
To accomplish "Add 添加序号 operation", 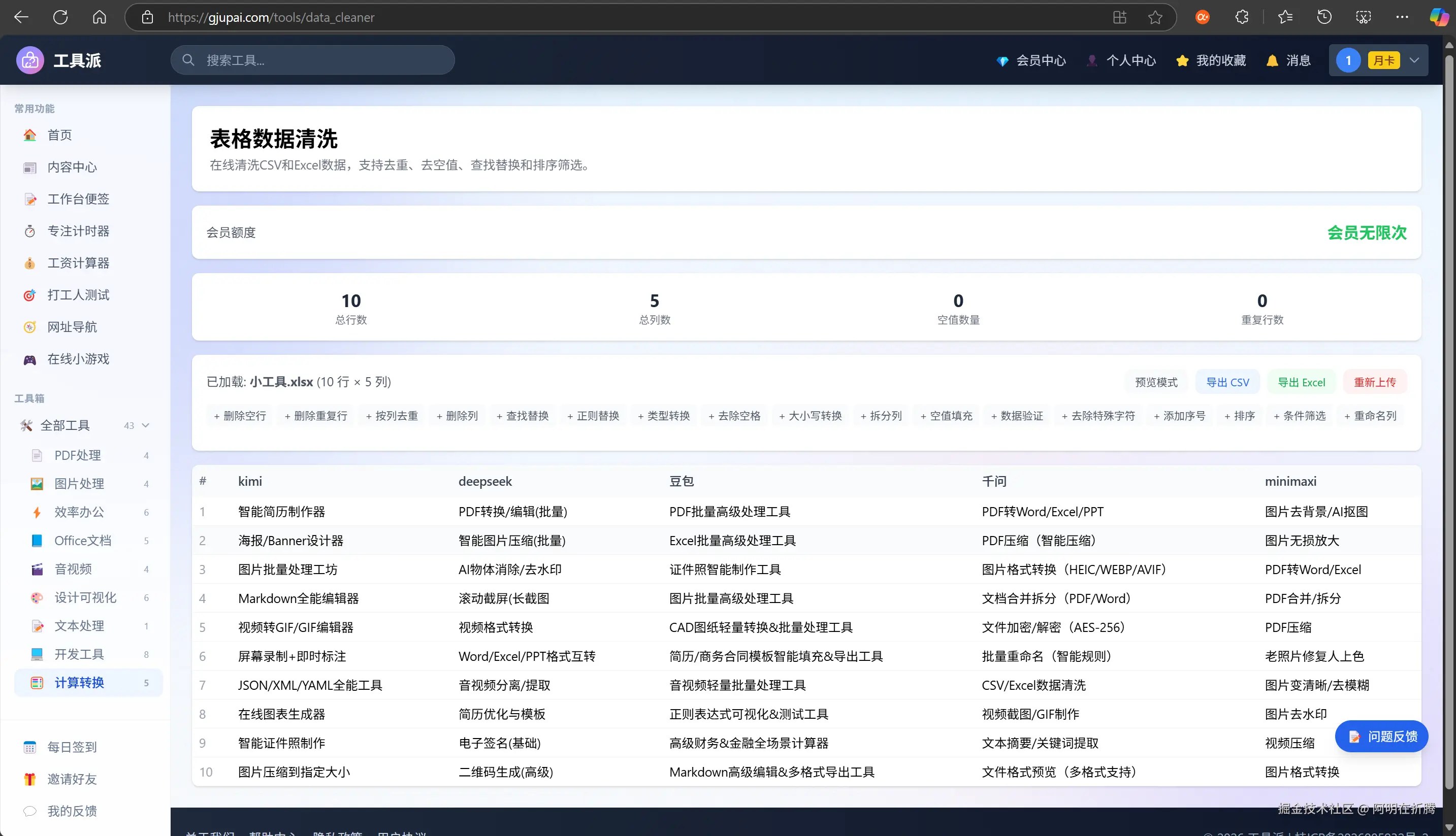I will (x=1180, y=416).
